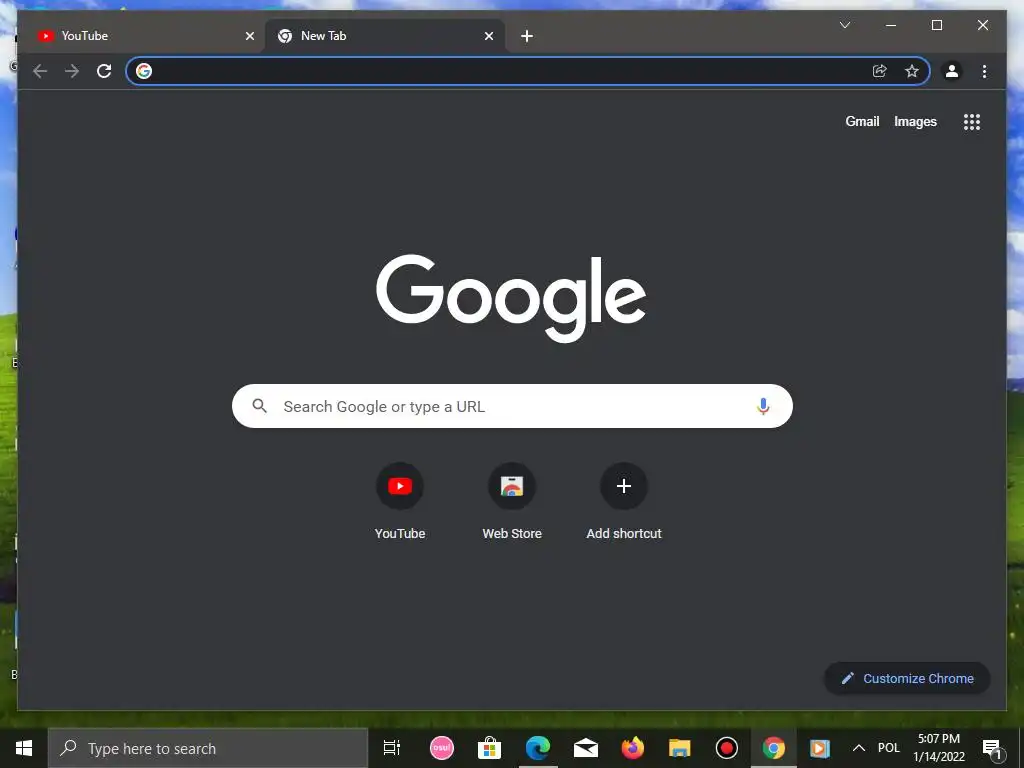
Task: Open the Windows Start menu
Action: click(24, 748)
